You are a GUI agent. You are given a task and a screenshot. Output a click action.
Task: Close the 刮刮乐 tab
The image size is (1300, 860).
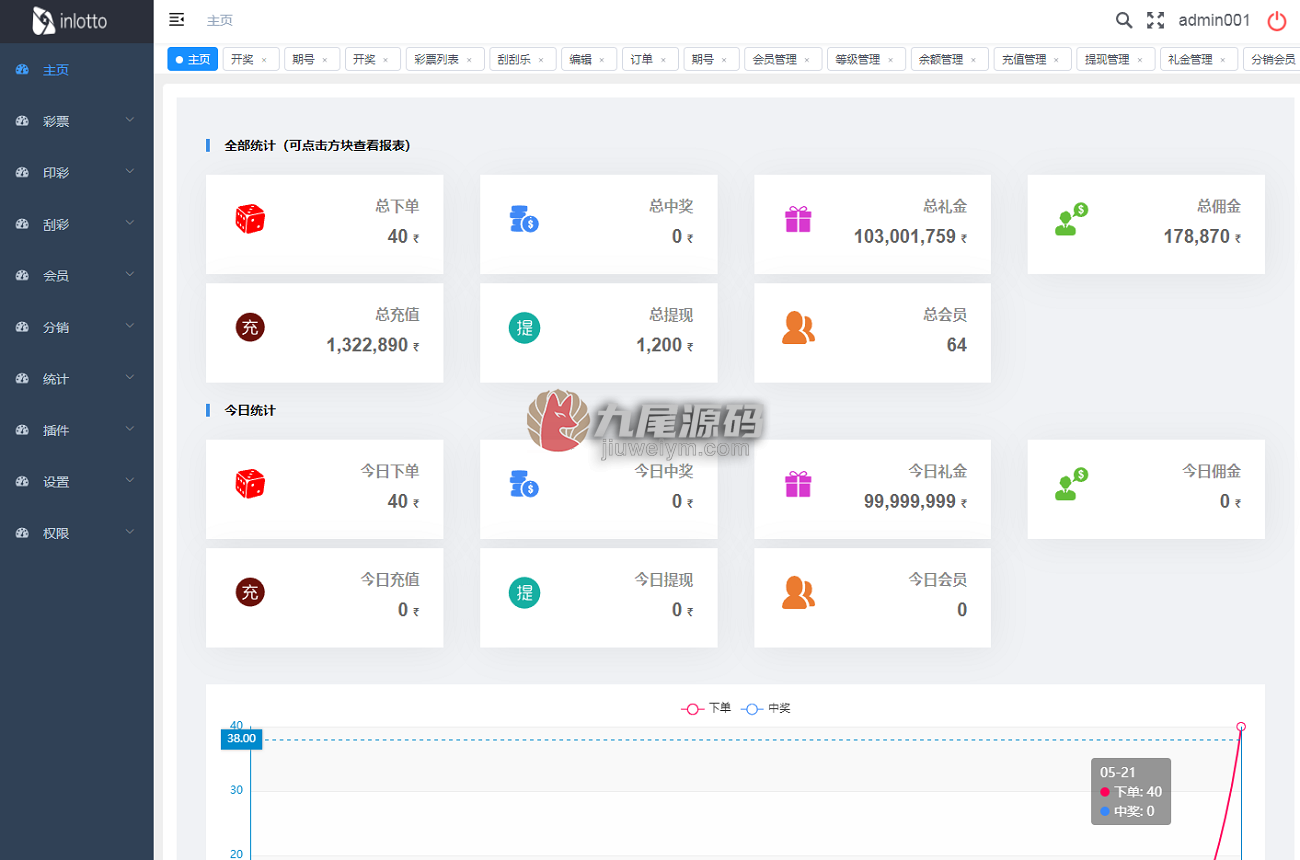click(x=541, y=60)
